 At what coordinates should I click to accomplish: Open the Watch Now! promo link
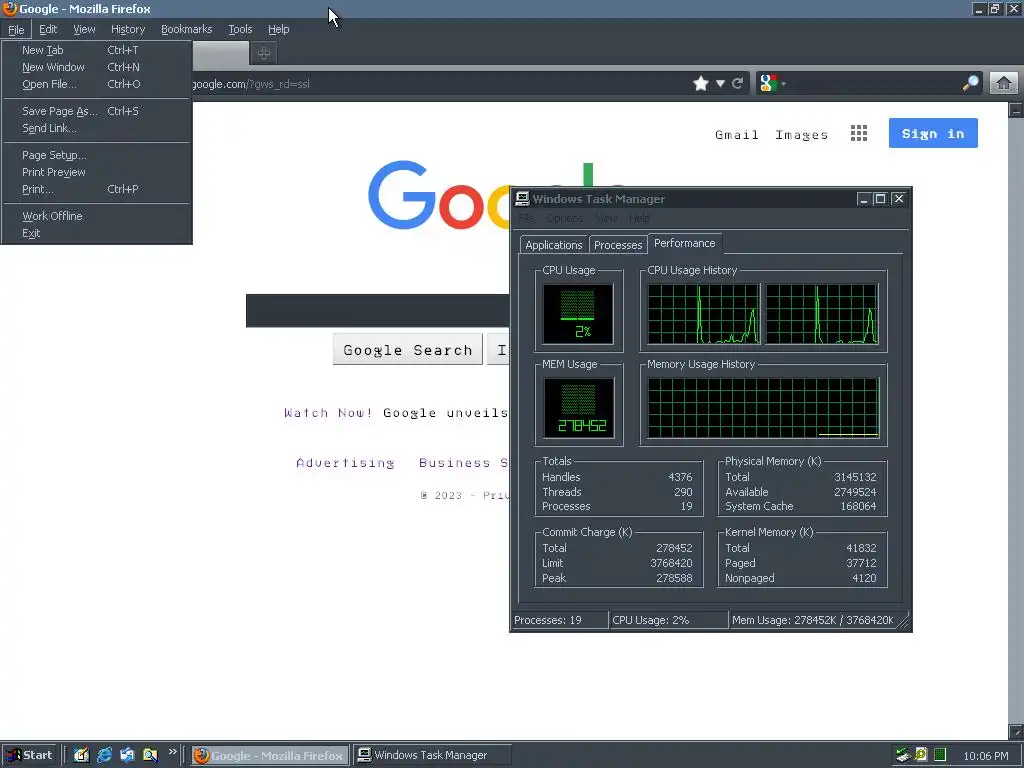[328, 413]
